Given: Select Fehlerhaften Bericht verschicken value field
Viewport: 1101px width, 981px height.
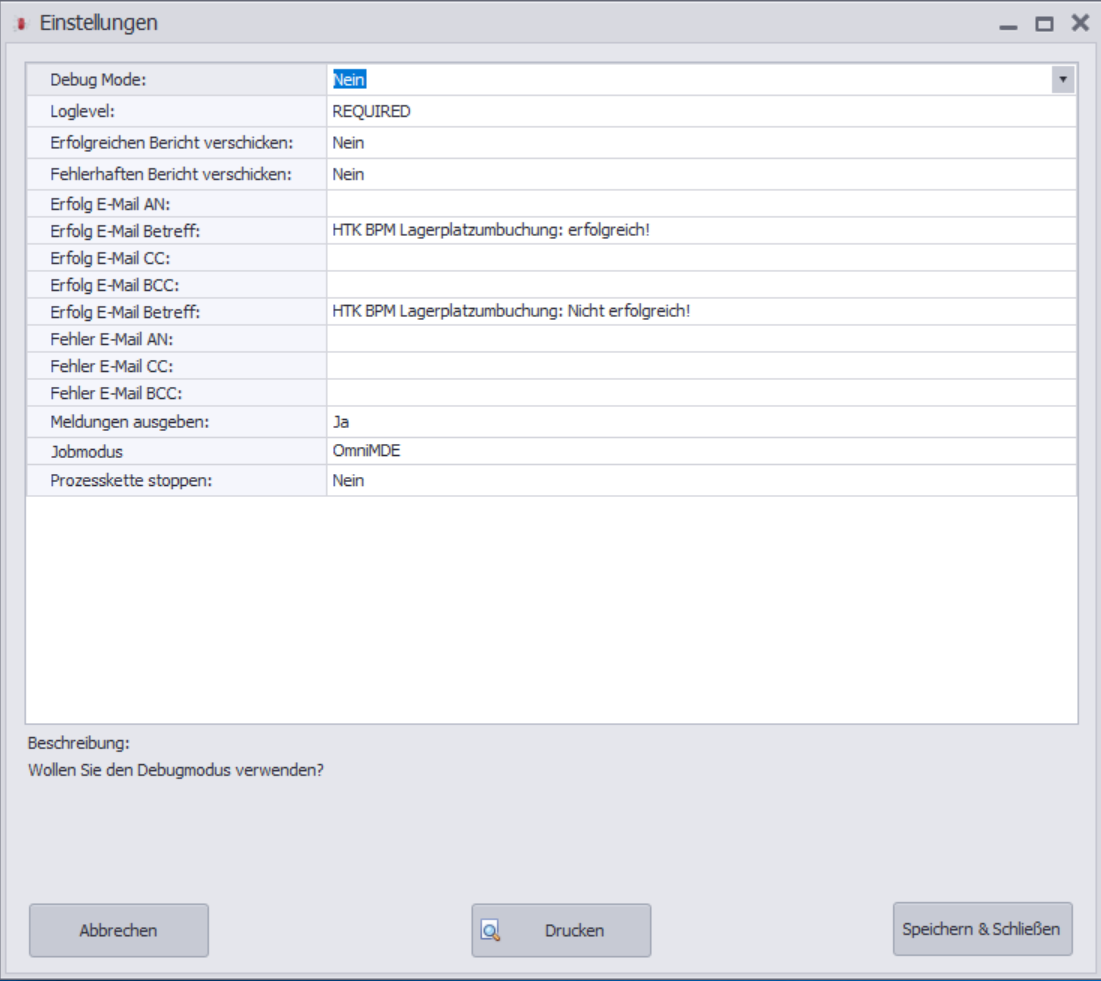Looking at the screenshot, I should click(x=701, y=174).
